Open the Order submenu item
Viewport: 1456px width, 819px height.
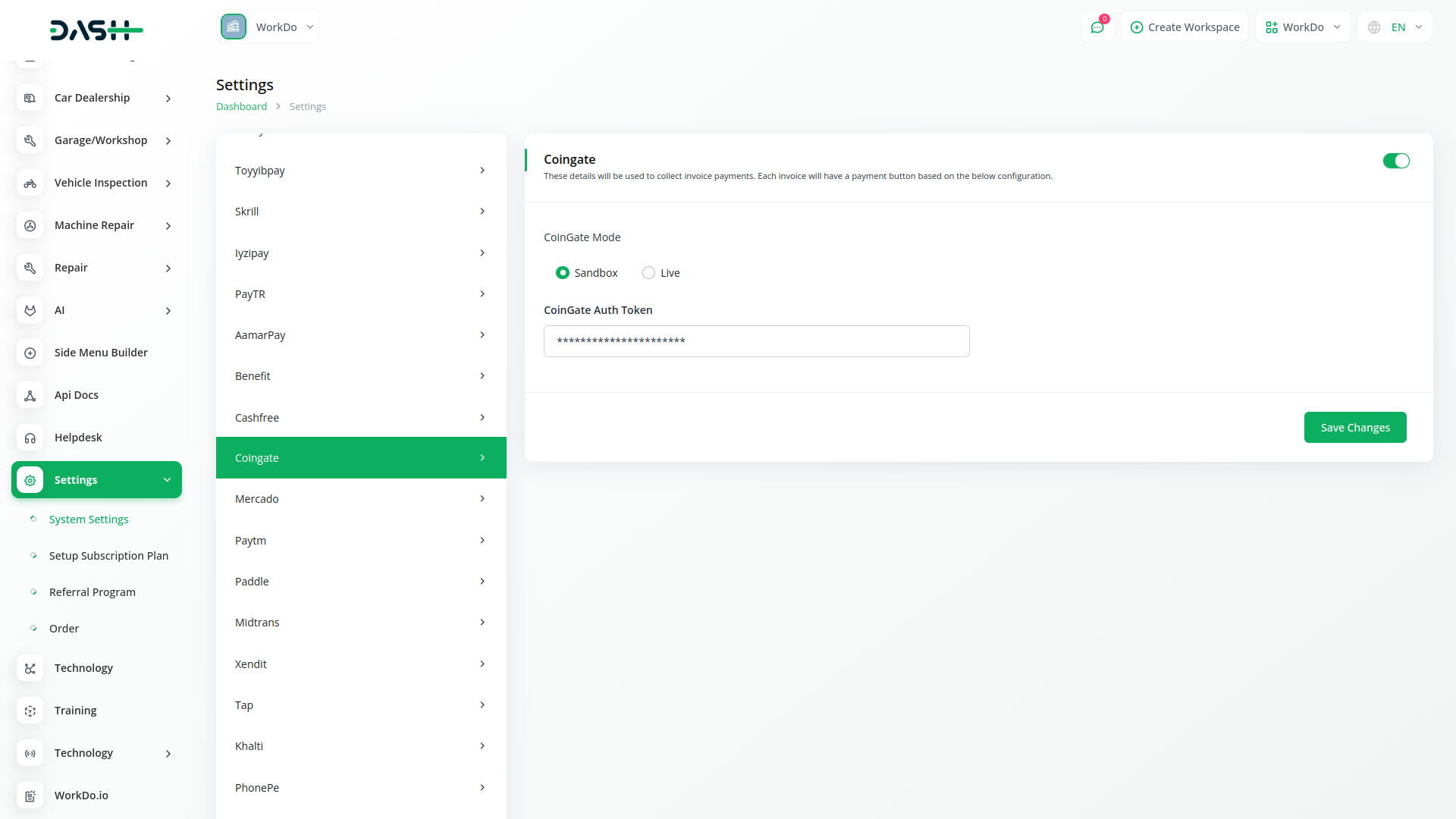(64, 629)
